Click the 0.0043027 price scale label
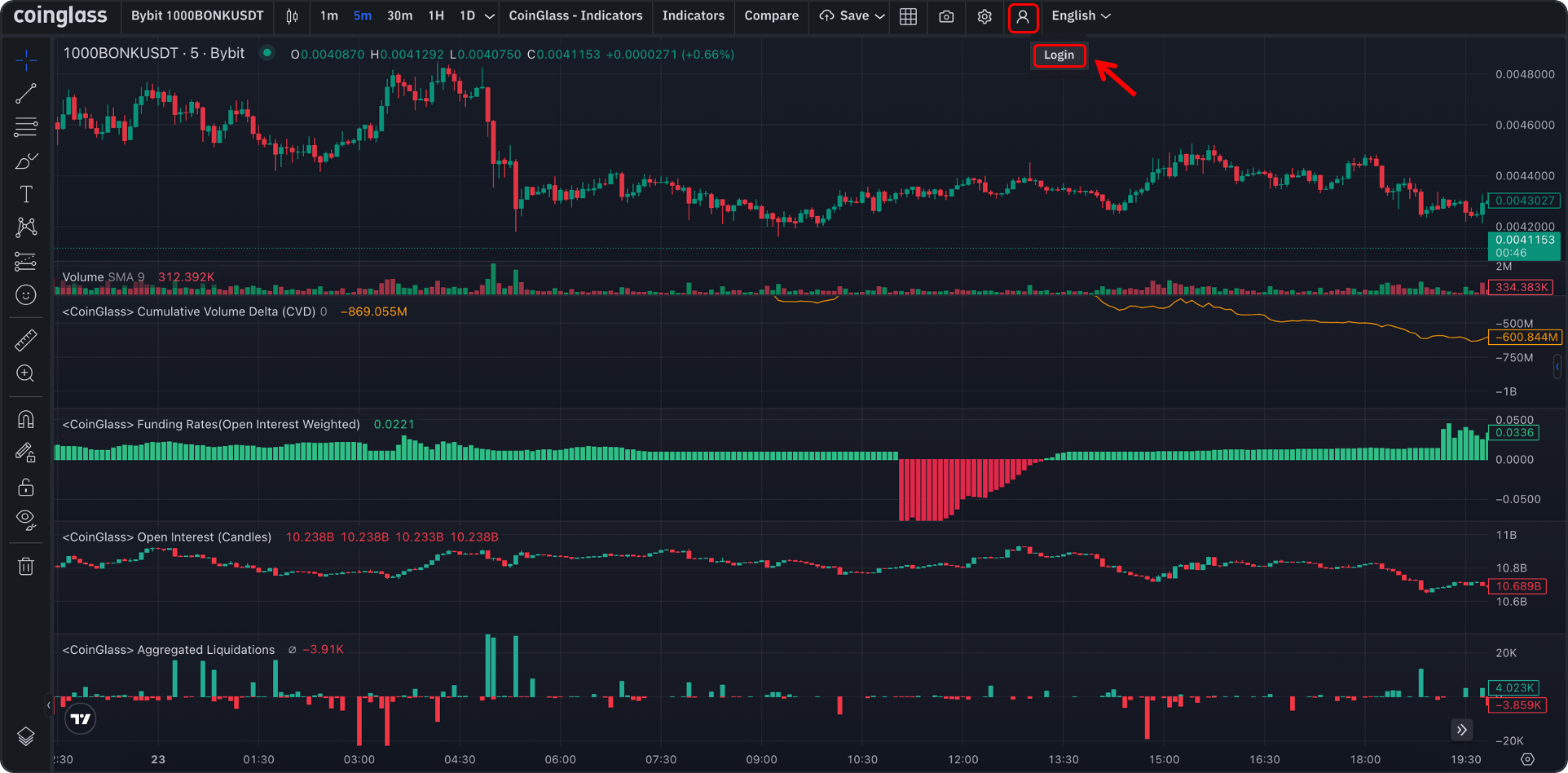This screenshot has height=773, width=1568. pos(1524,201)
